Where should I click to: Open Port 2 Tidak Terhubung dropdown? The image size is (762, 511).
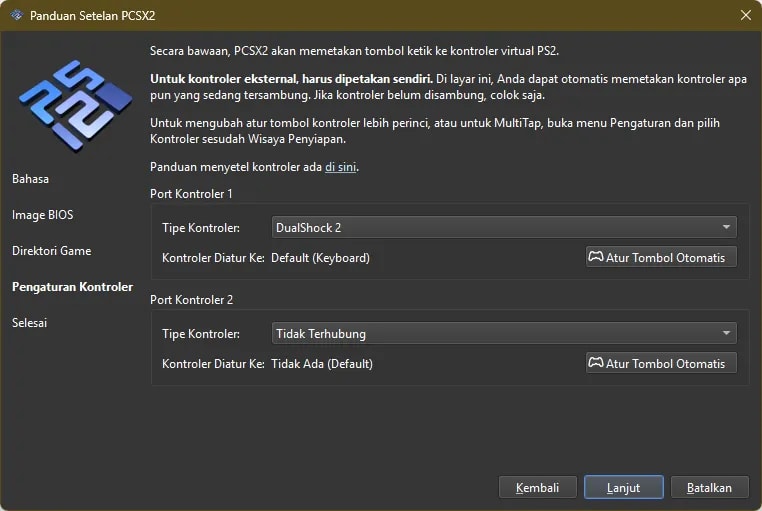[504, 333]
